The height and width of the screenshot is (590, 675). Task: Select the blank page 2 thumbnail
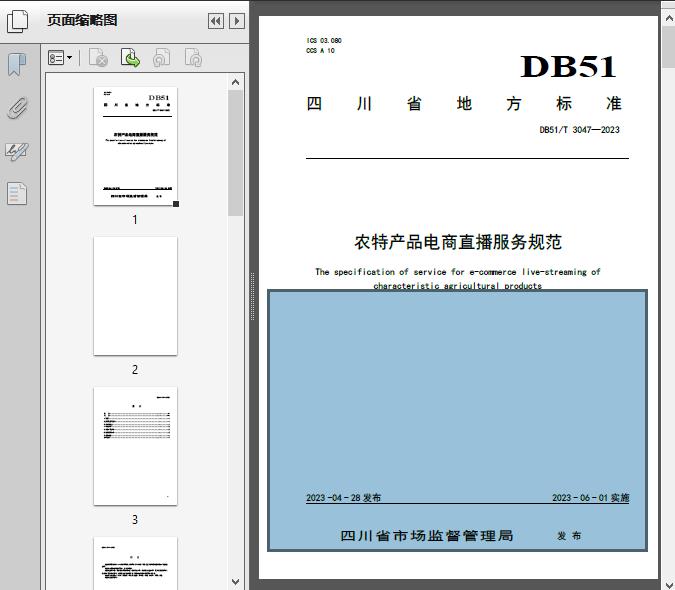pyautogui.click(x=135, y=296)
